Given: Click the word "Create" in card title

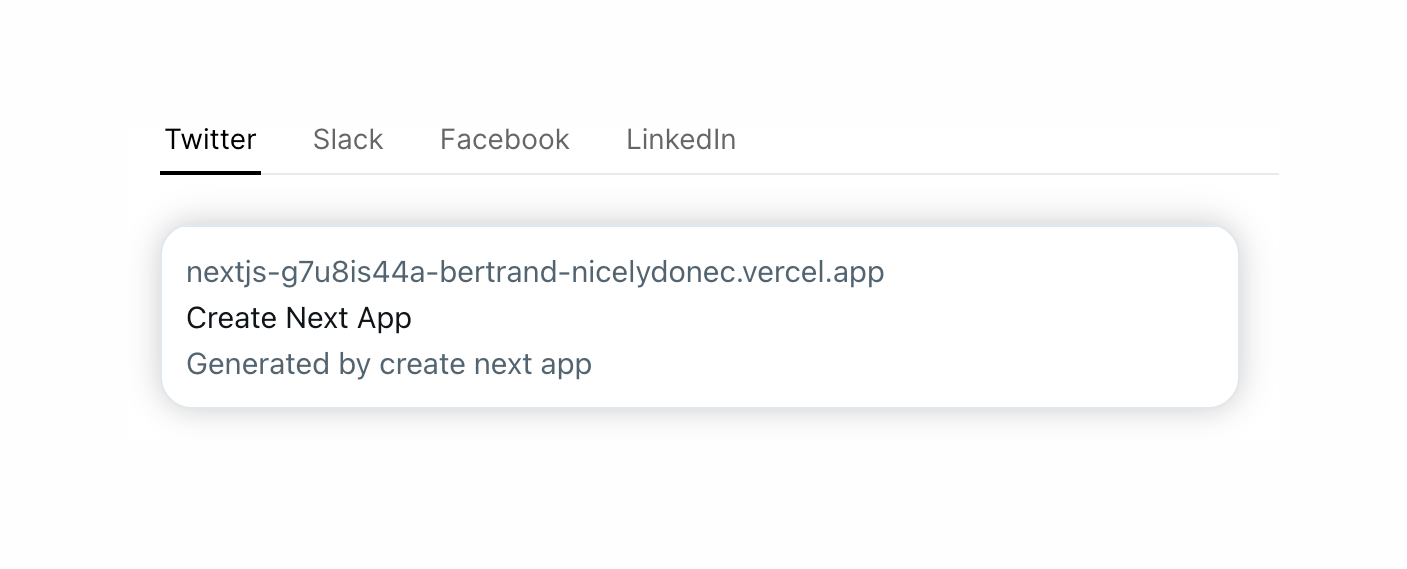Looking at the screenshot, I should (231, 318).
